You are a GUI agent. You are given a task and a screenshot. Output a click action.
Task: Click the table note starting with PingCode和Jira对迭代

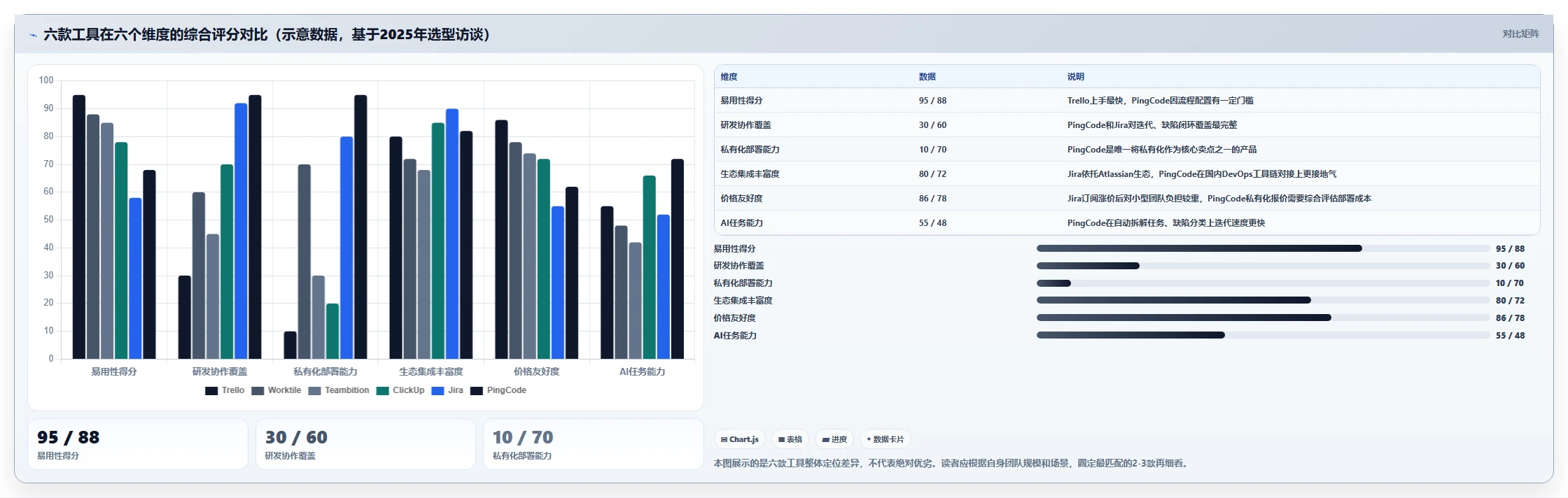pyautogui.click(x=1152, y=125)
